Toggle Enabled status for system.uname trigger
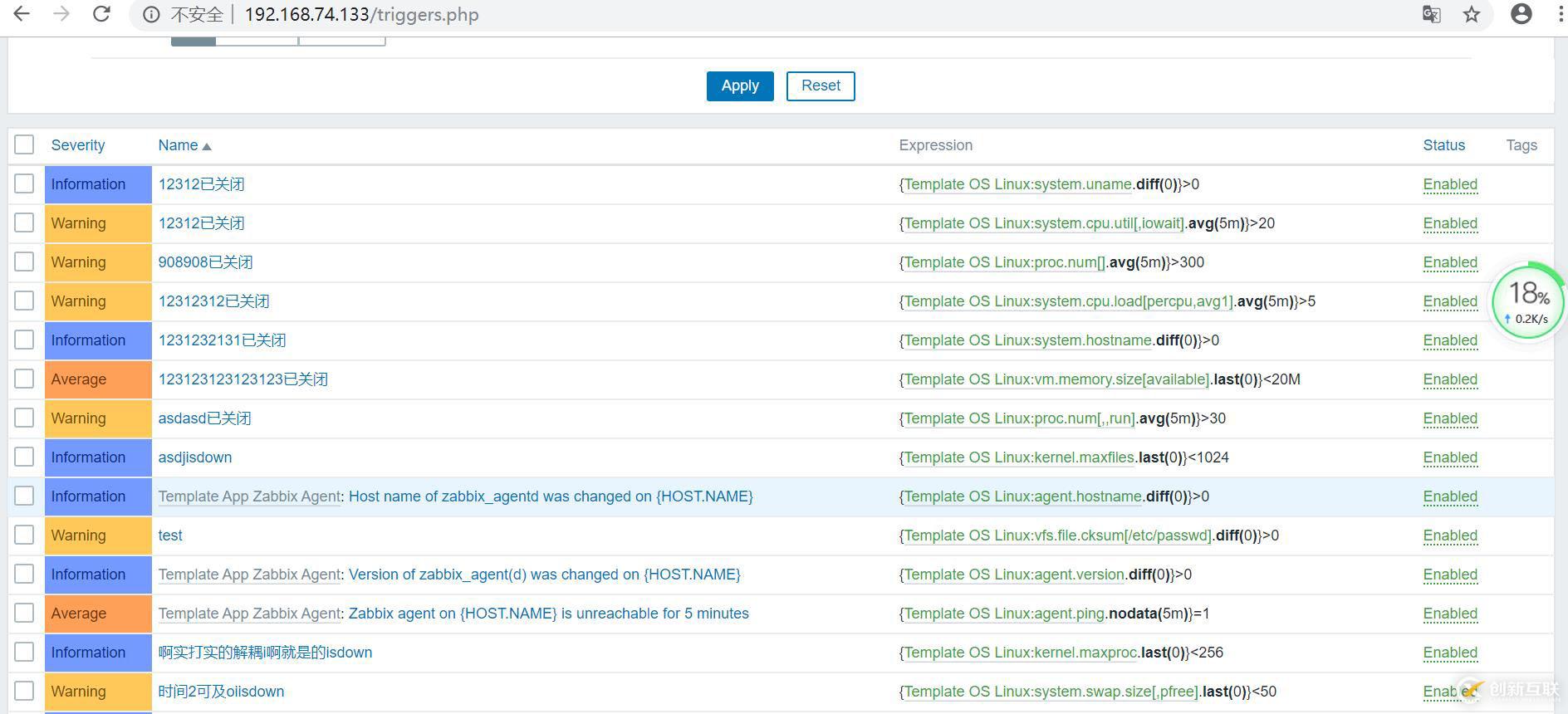Viewport: 1568px width, 714px height. [x=1450, y=184]
